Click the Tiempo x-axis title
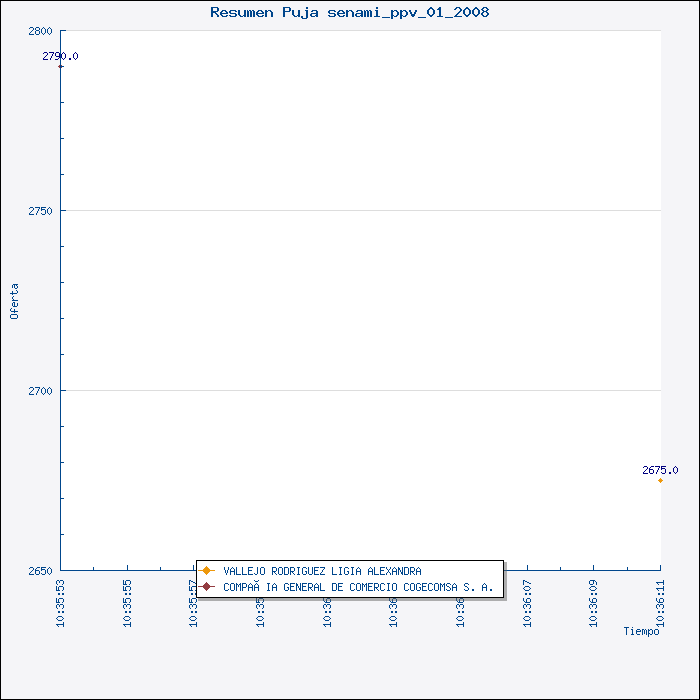The width and height of the screenshot is (700, 700). (641, 631)
